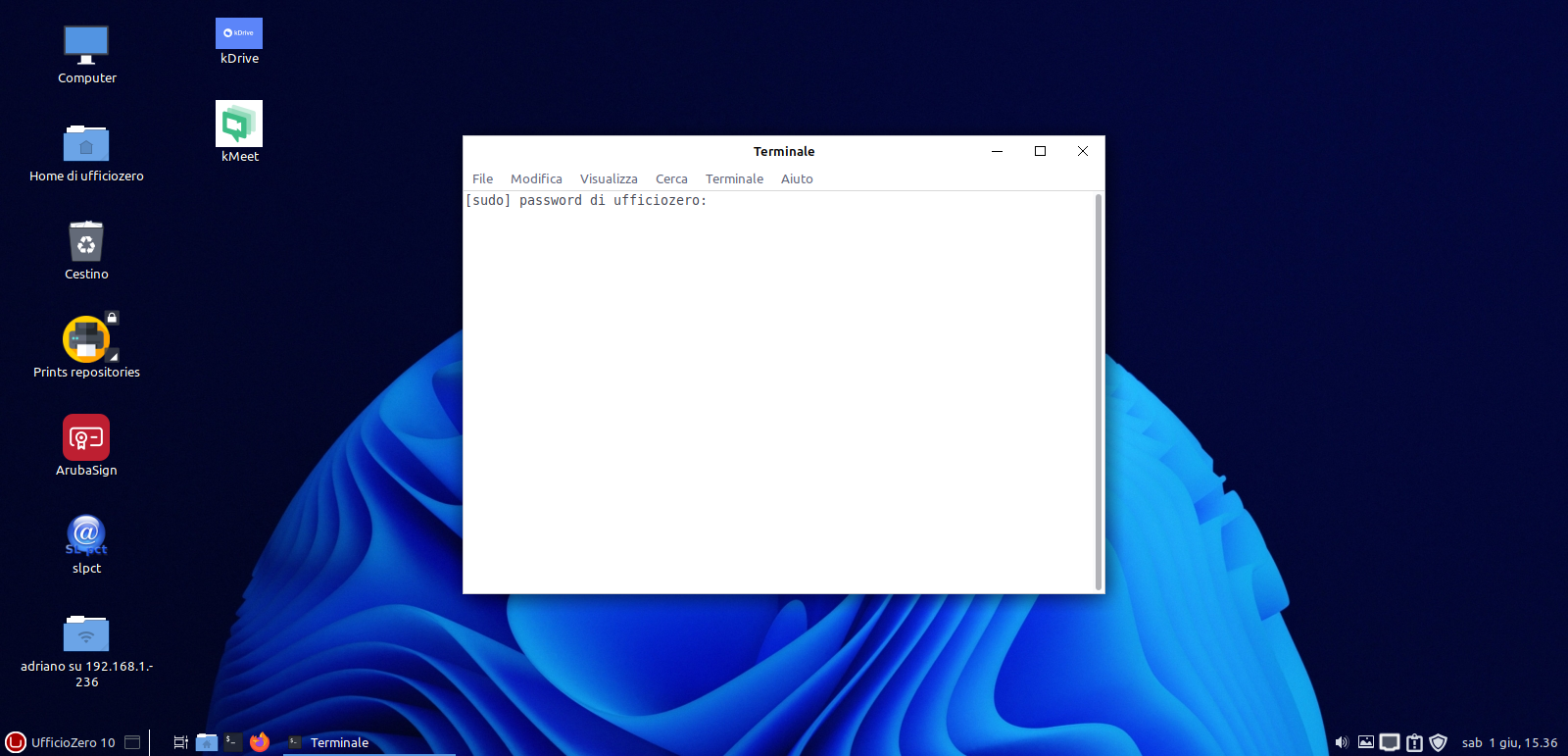Launch Firefox from the taskbar
The width and height of the screenshot is (1568, 756).
click(259, 742)
